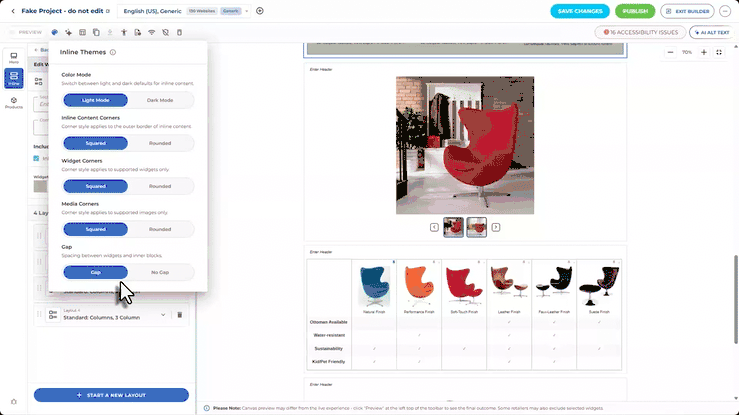
Task: Click the AI sparkle icon in toolbar
Action: pos(68,33)
